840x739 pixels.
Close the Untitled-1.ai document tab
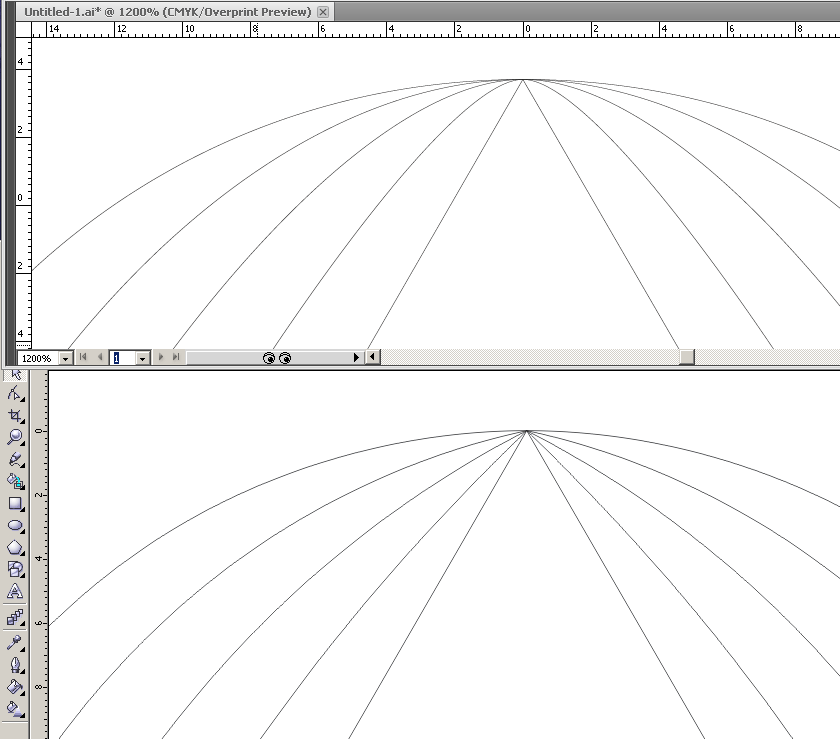[323, 12]
